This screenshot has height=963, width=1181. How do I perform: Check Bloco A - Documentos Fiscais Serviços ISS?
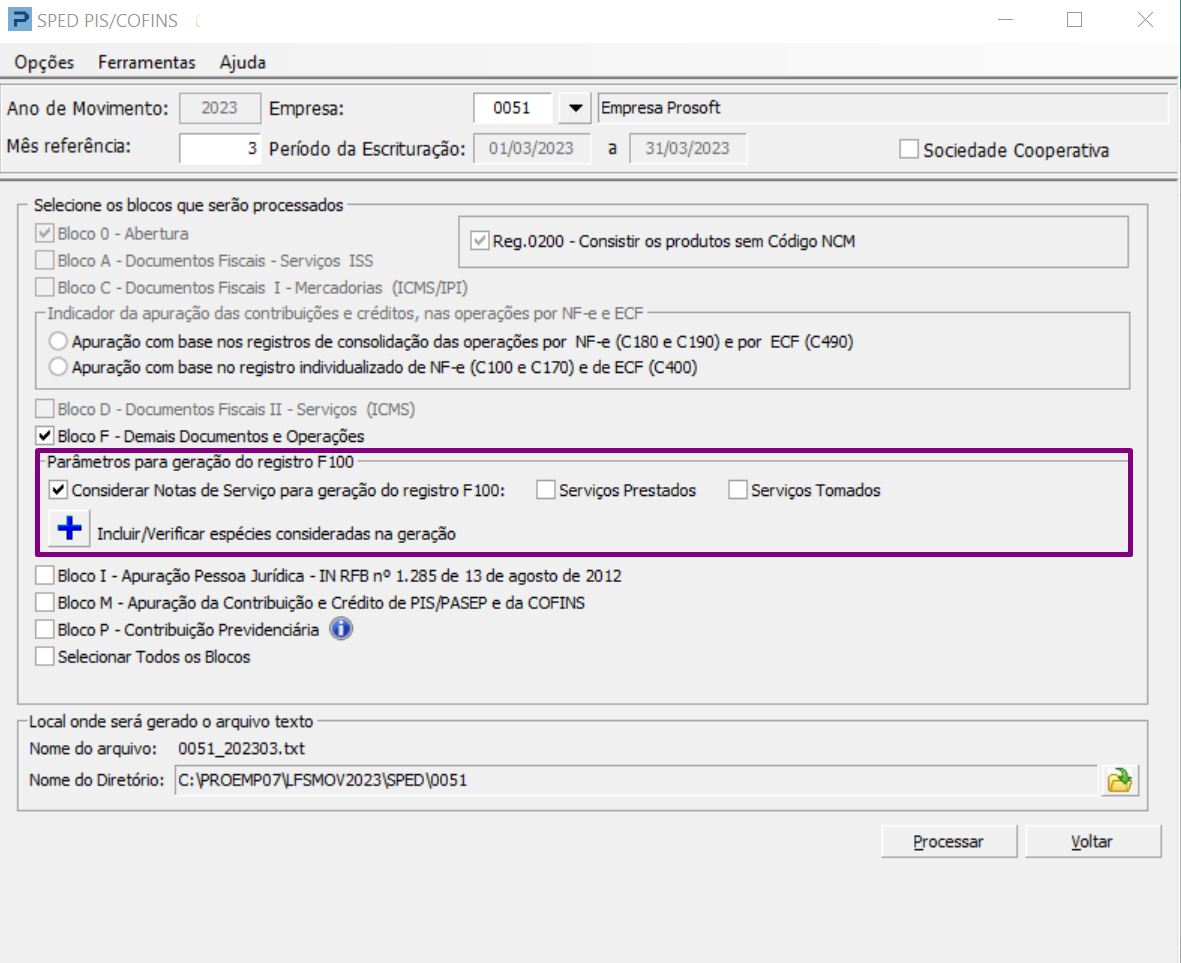44,261
